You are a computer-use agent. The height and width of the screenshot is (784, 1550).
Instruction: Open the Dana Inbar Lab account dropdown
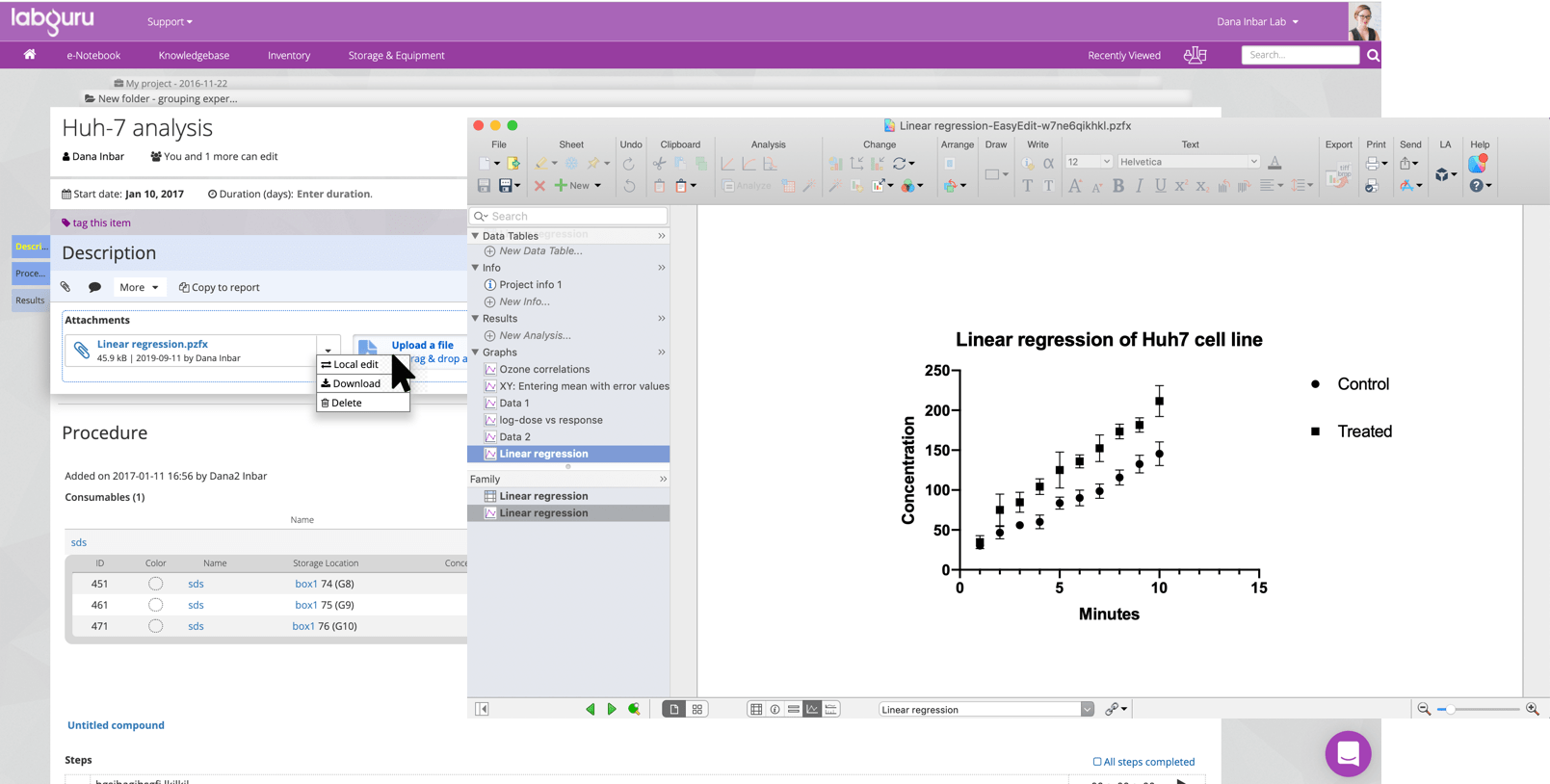1257,21
